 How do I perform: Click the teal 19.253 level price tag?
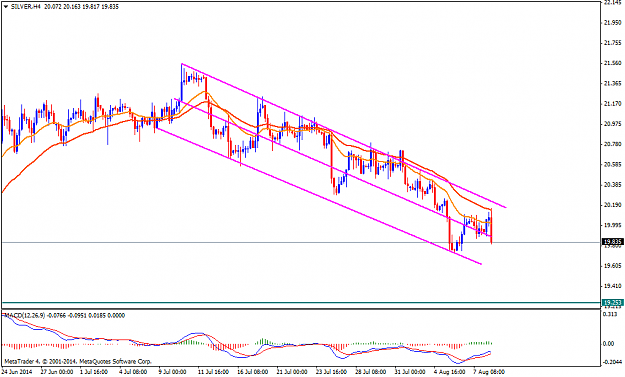(x=613, y=302)
